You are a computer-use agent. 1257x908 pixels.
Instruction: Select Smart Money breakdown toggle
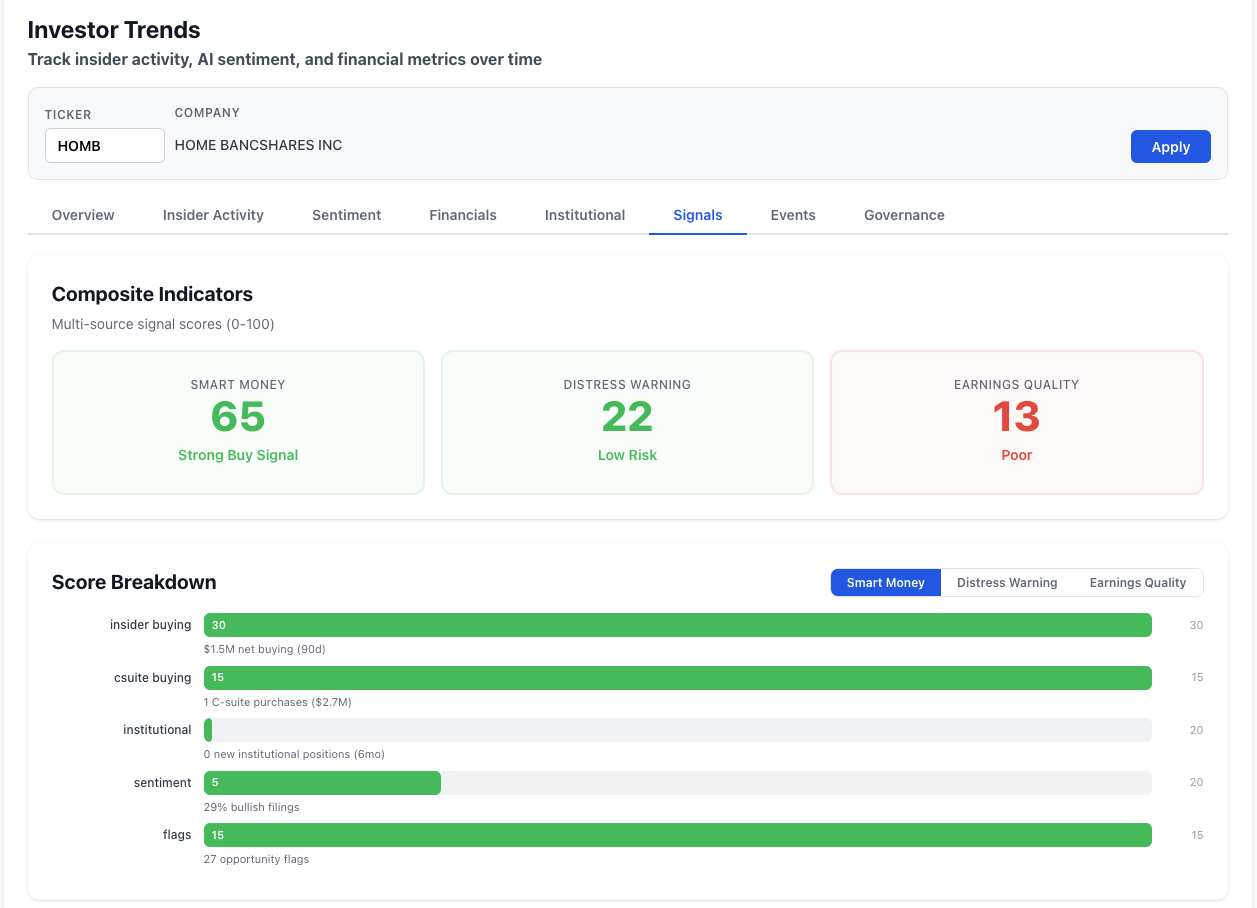pyautogui.click(x=885, y=583)
